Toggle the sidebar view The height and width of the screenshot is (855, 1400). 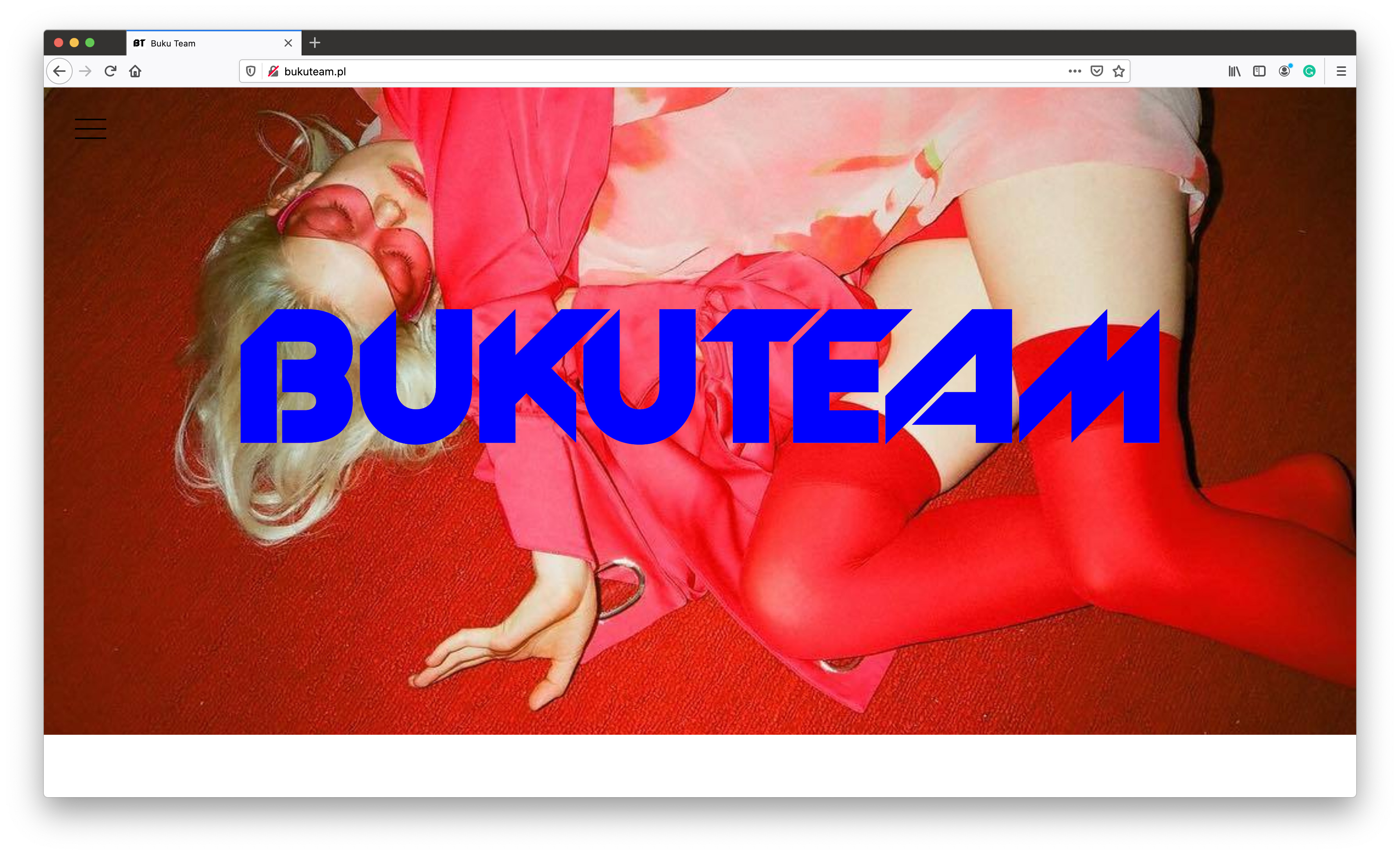pyautogui.click(x=1259, y=71)
